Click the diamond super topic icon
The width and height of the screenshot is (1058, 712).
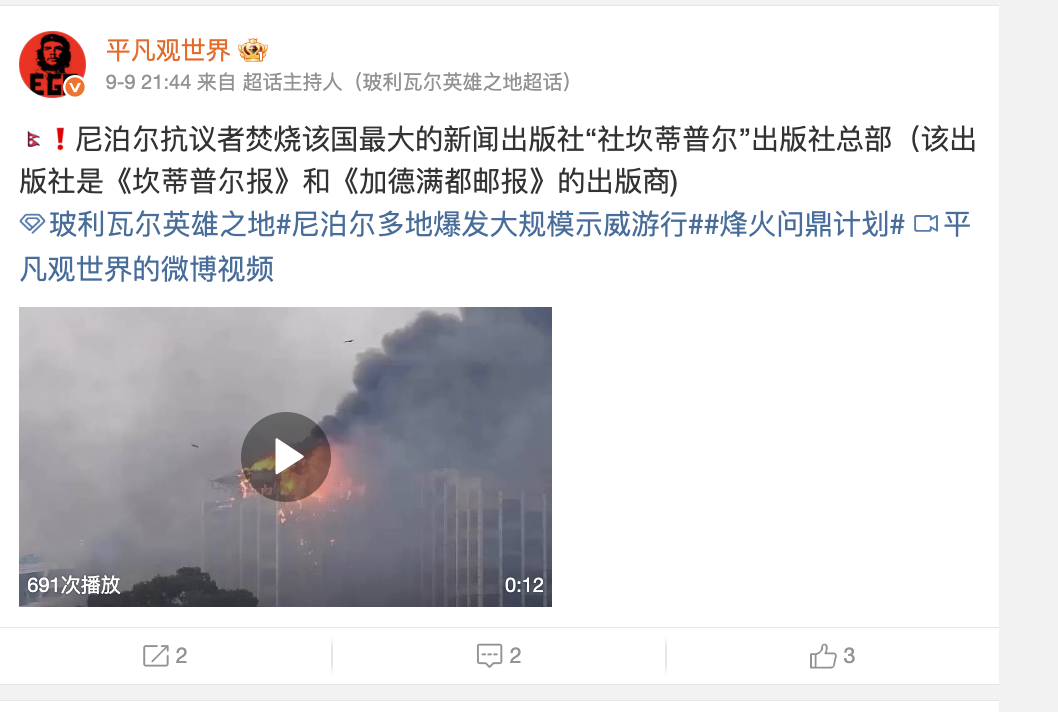click(x=32, y=223)
